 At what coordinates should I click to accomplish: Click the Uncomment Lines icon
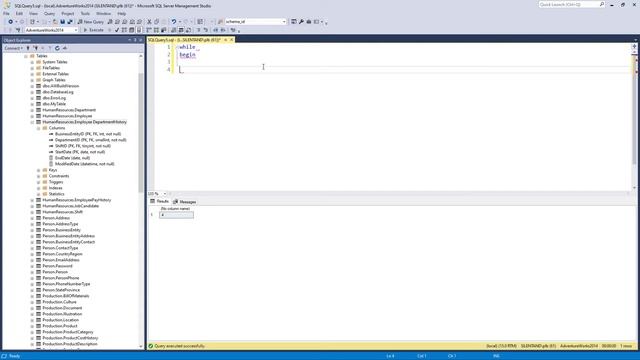pyautogui.click(x=206, y=30)
